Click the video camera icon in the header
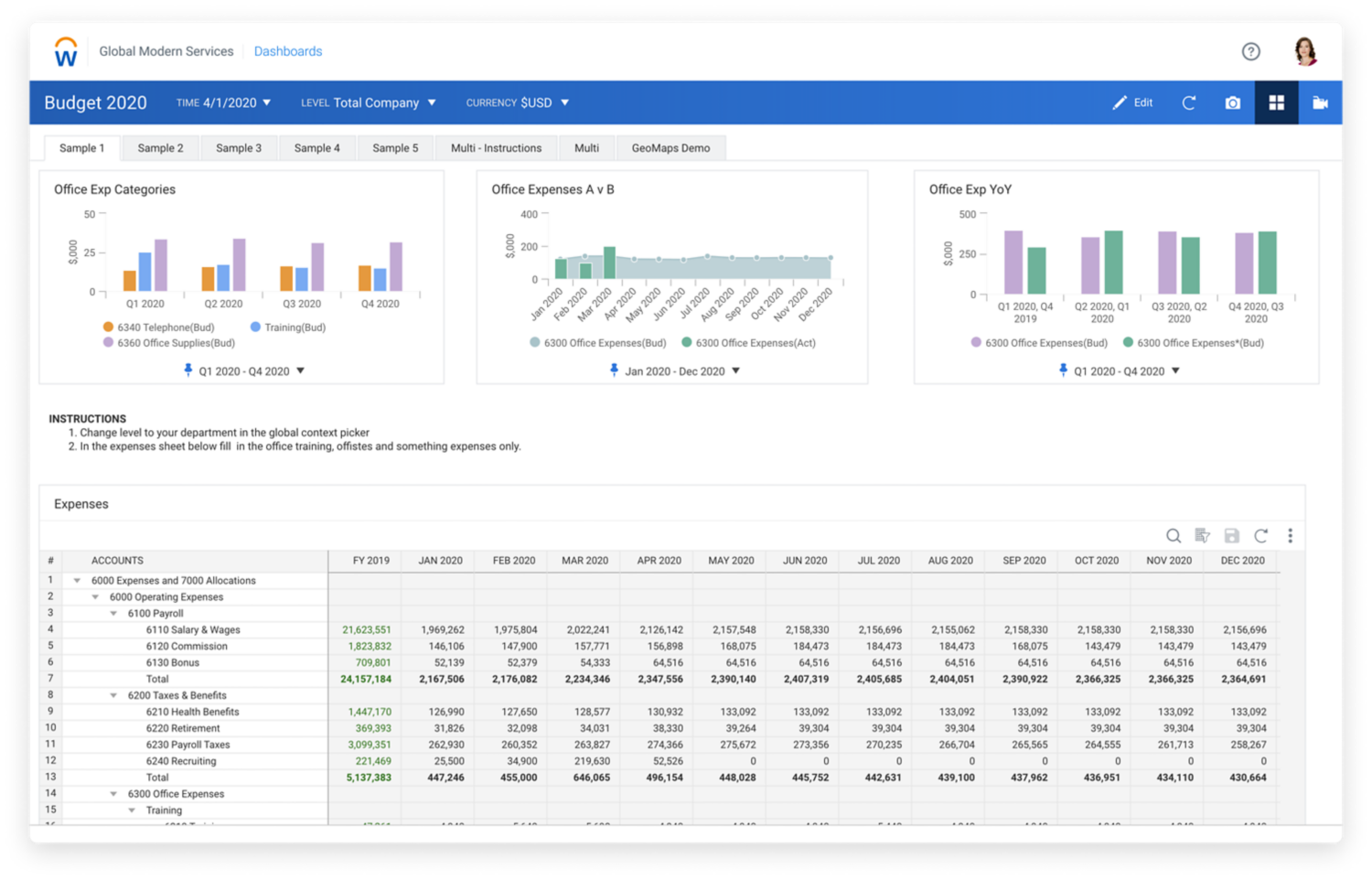 point(1320,102)
